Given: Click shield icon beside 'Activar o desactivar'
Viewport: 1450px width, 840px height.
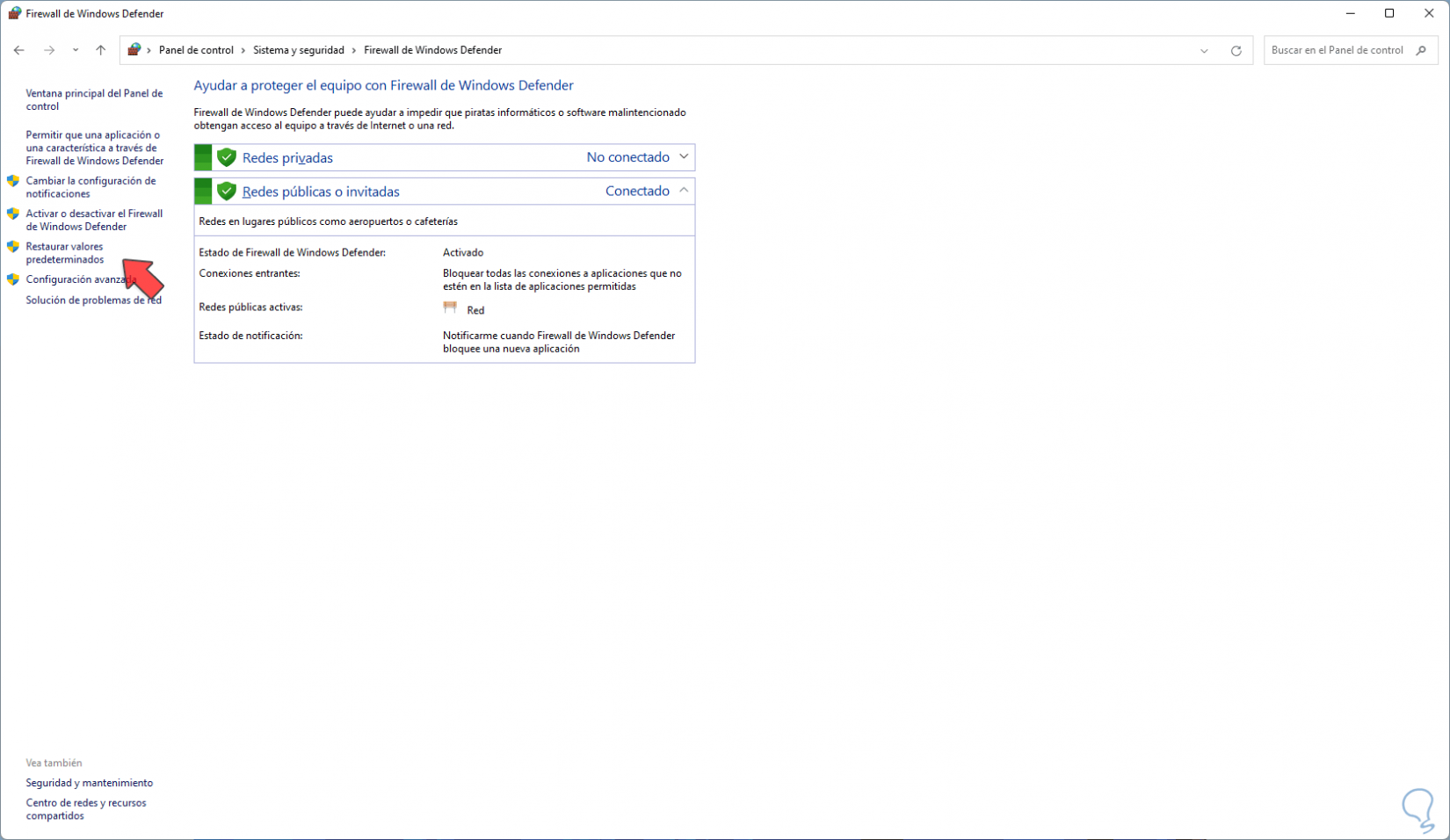Looking at the screenshot, I should click(x=13, y=214).
